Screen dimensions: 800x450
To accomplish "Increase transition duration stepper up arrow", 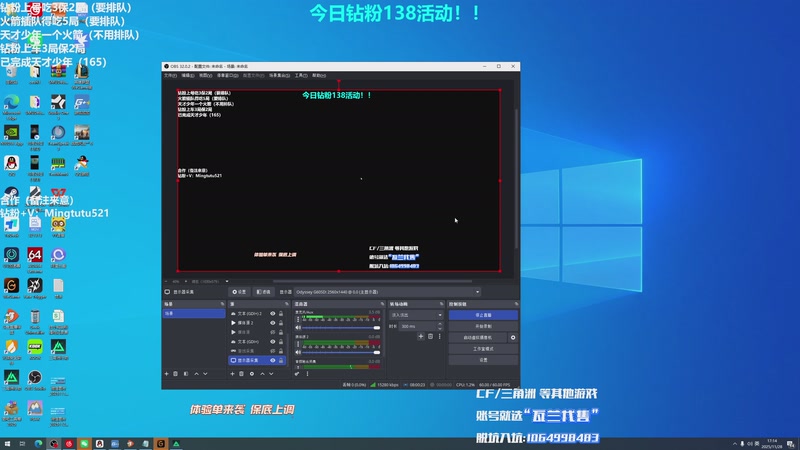I will tap(439, 324).
